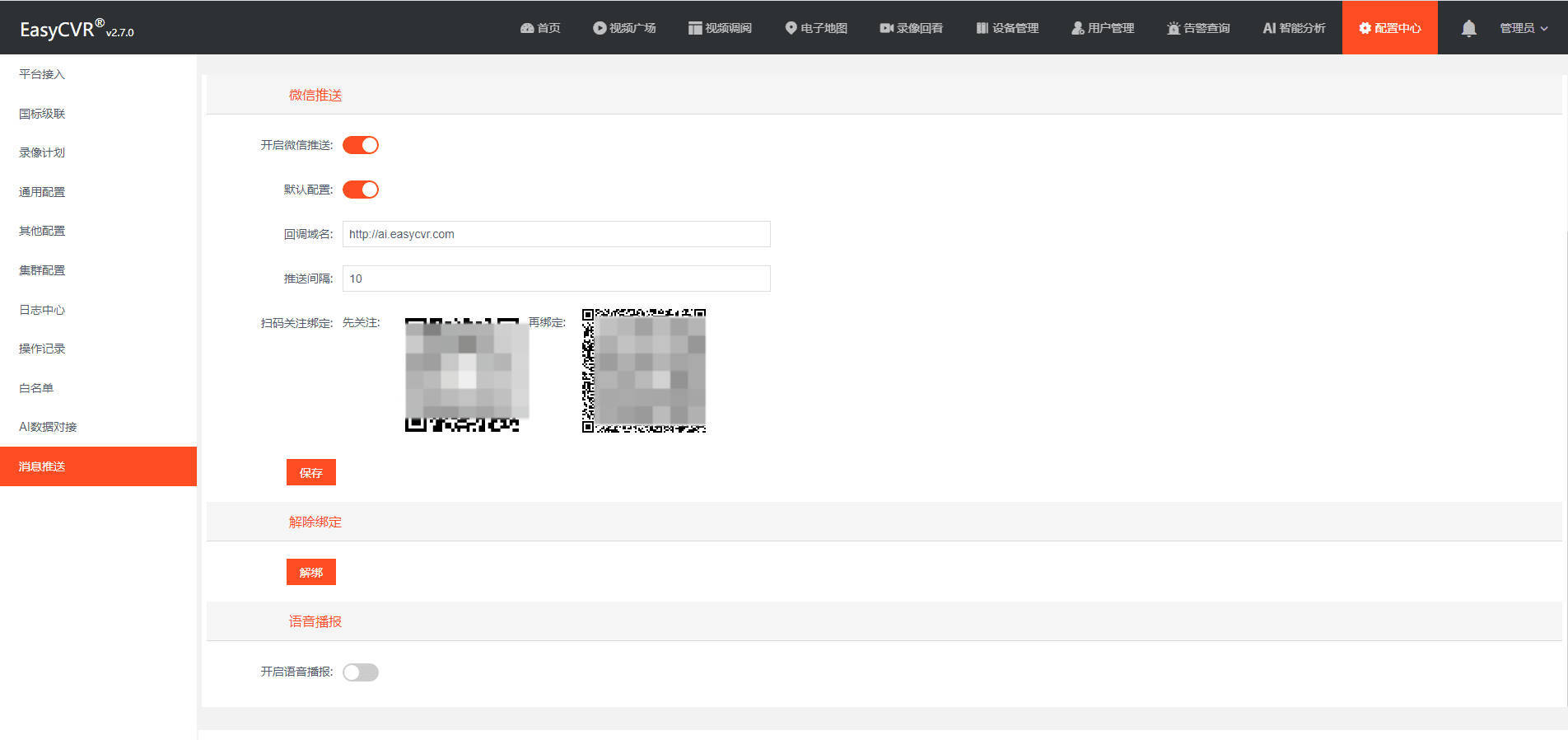The width and height of the screenshot is (1568, 740).
Task: Click the AI icon beside 智能分析
Action: tap(1269, 28)
